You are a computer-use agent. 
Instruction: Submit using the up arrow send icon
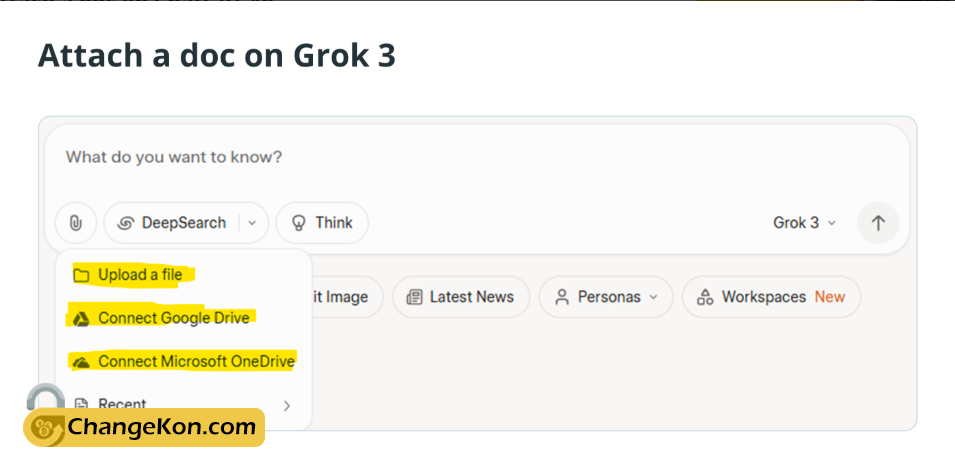pos(878,223)
